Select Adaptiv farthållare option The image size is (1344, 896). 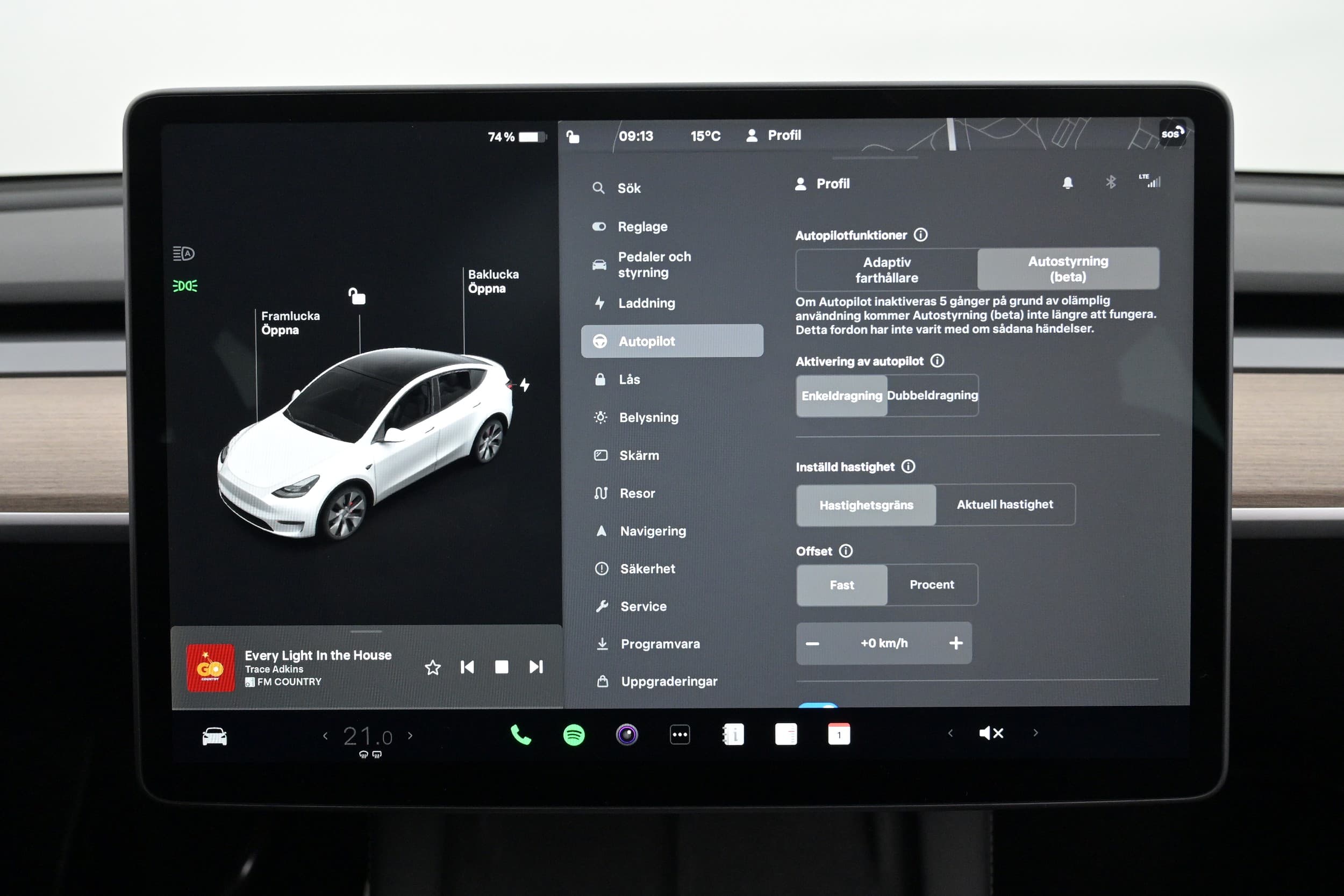coord(887,270)
